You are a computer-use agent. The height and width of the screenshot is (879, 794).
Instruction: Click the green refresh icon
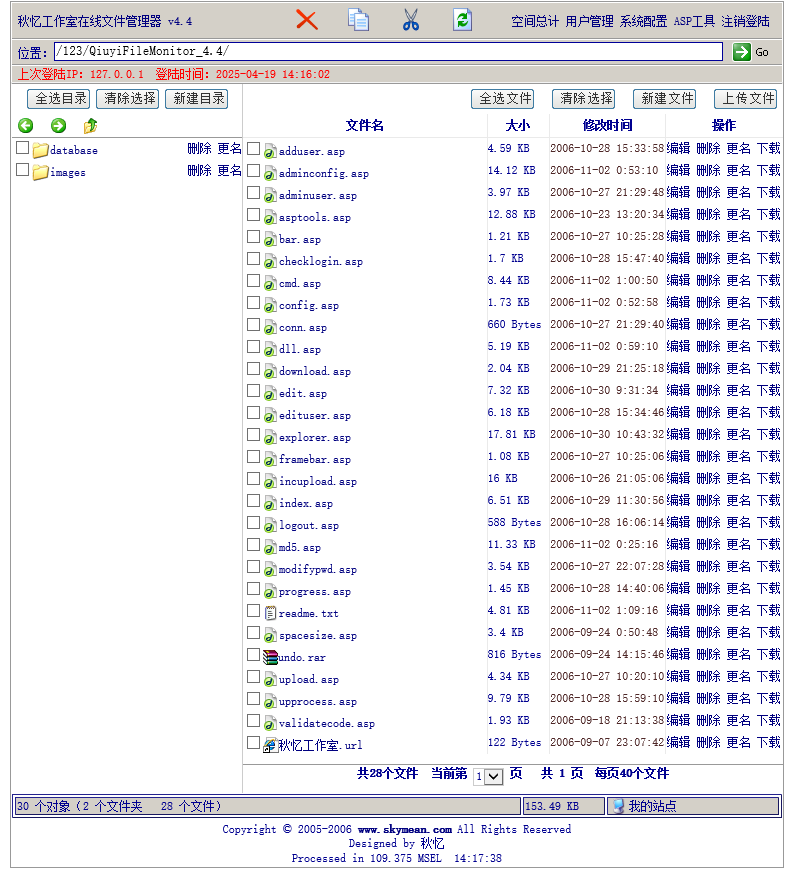click(x=462, y=20)
